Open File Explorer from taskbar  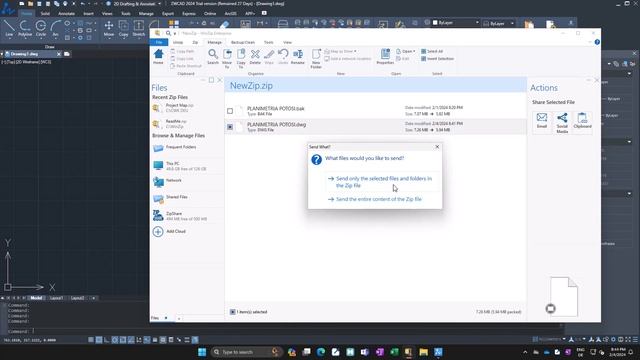(x=423, y=352)
